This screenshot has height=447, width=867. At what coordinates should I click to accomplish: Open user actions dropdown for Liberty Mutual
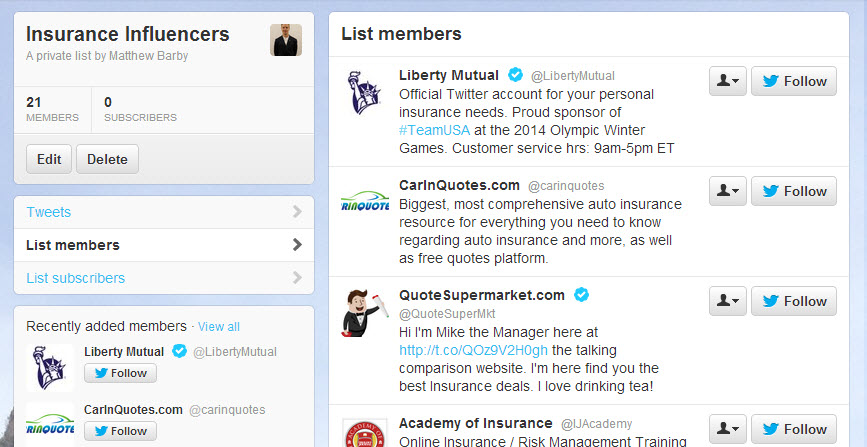(727, 81)
